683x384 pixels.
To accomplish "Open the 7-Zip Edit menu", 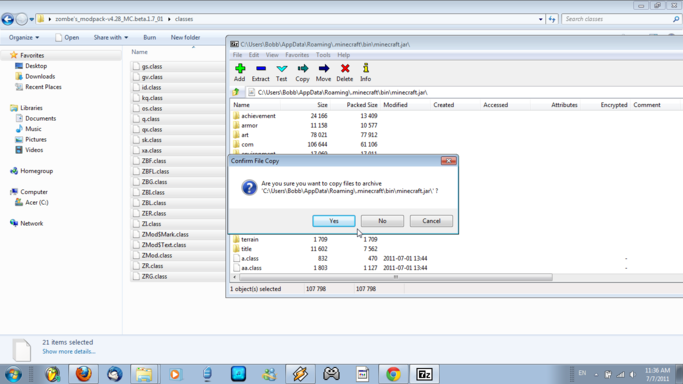I will [254, 55].
